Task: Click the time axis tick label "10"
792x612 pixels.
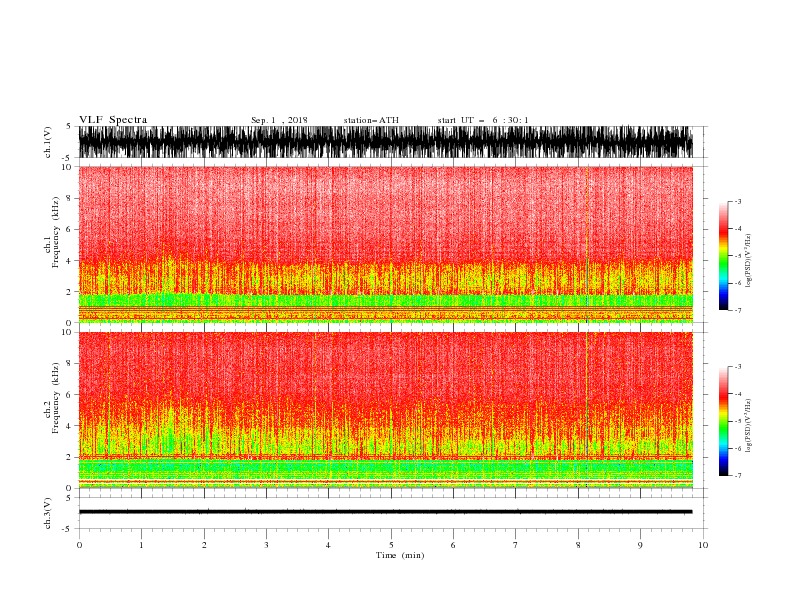Action: pyautogui.click(x=703, y=545)
